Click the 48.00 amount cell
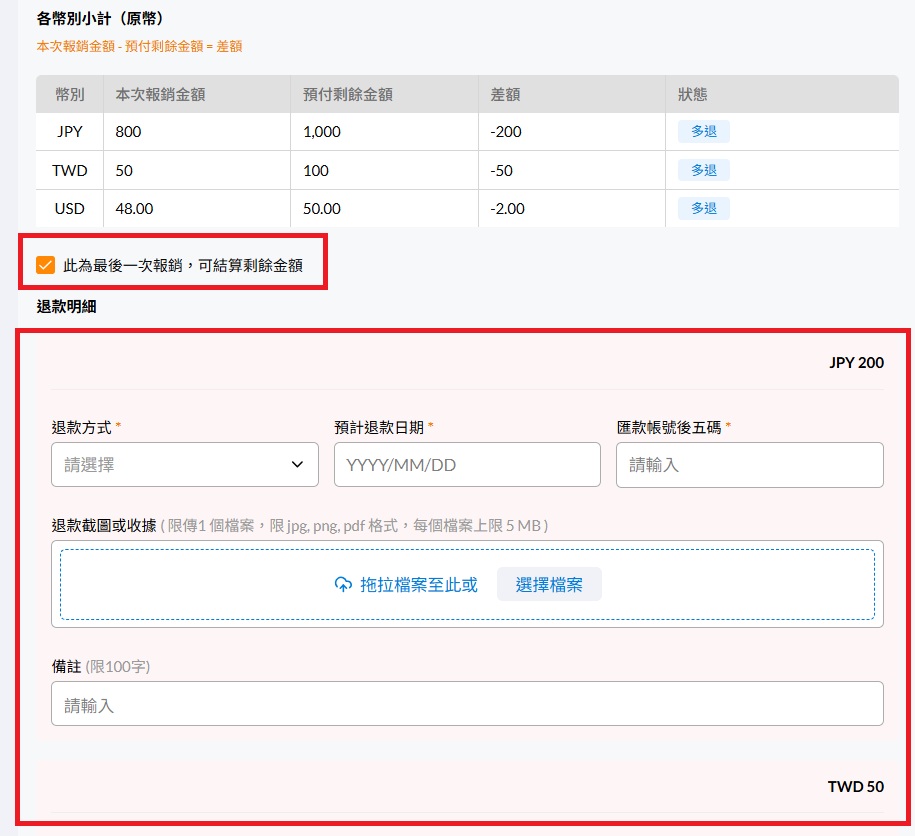This screenshot has height=836, width=915. tap(197, 208)
